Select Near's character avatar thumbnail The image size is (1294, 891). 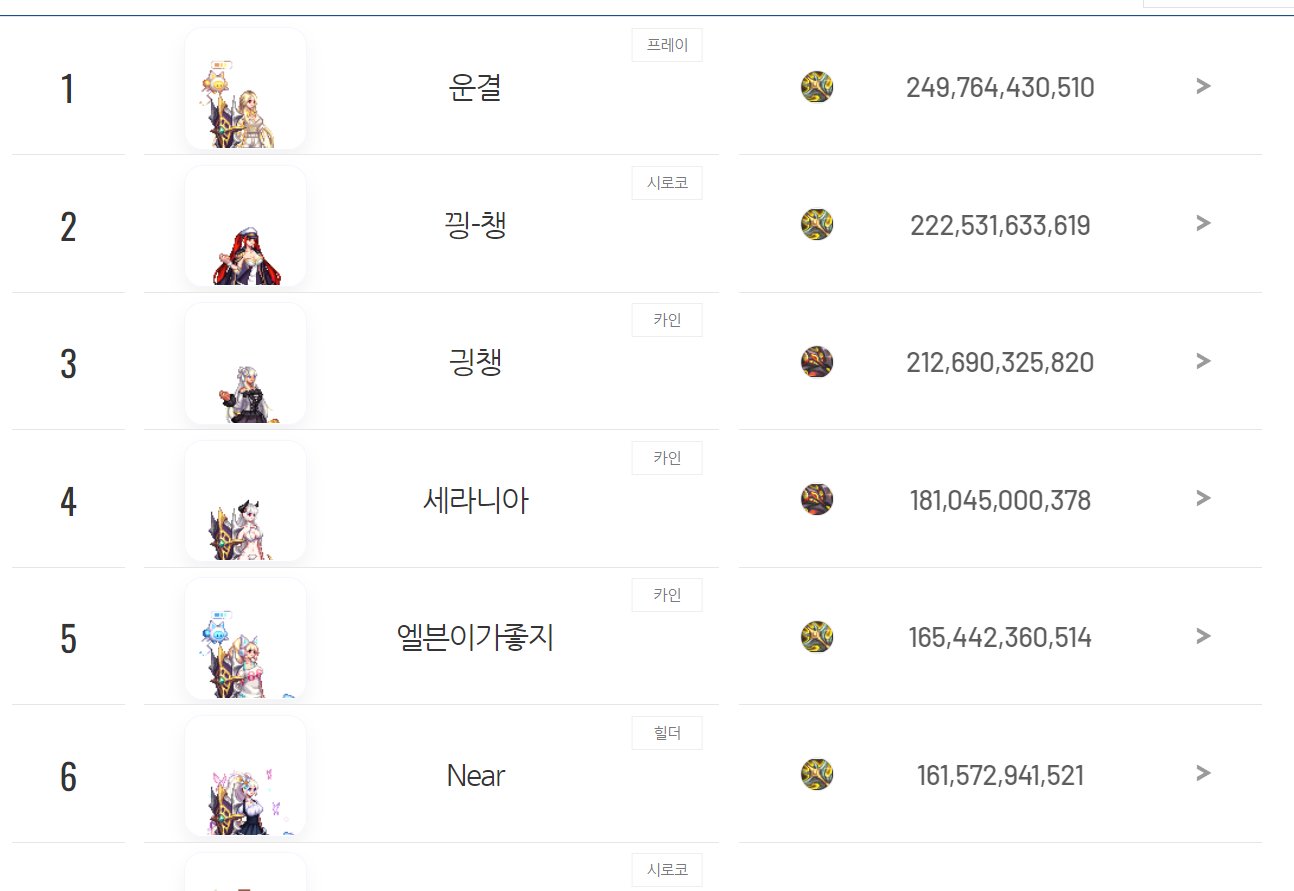click(245, 776)
